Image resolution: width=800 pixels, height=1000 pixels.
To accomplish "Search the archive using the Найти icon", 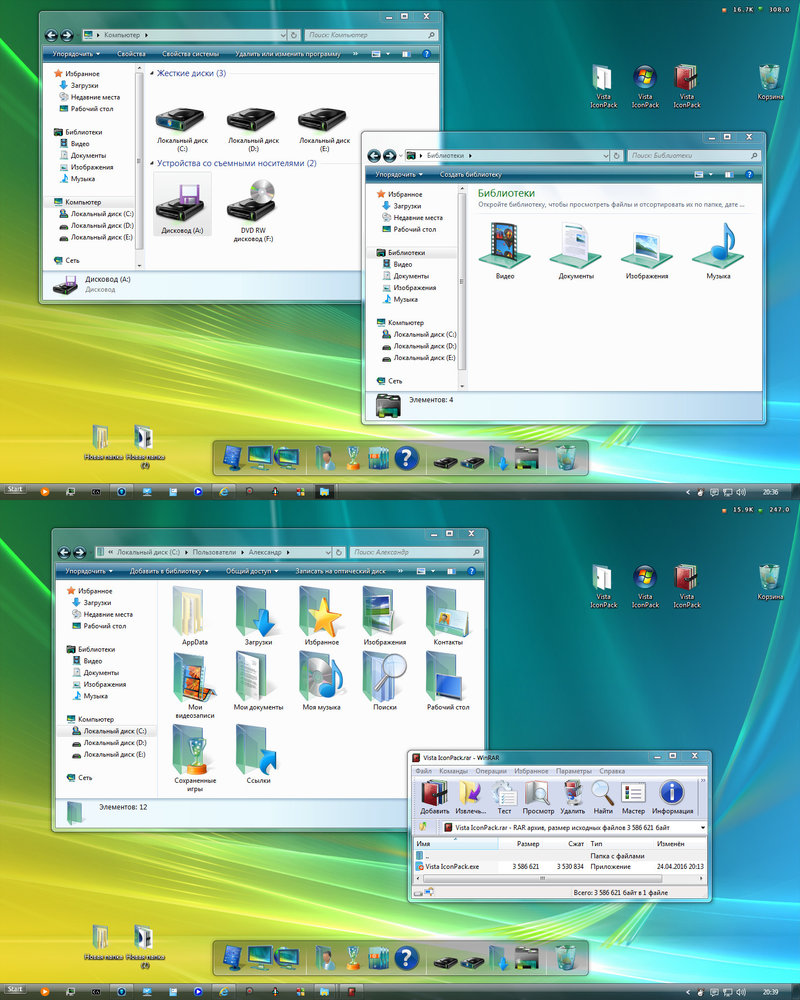I will point(601,794).
